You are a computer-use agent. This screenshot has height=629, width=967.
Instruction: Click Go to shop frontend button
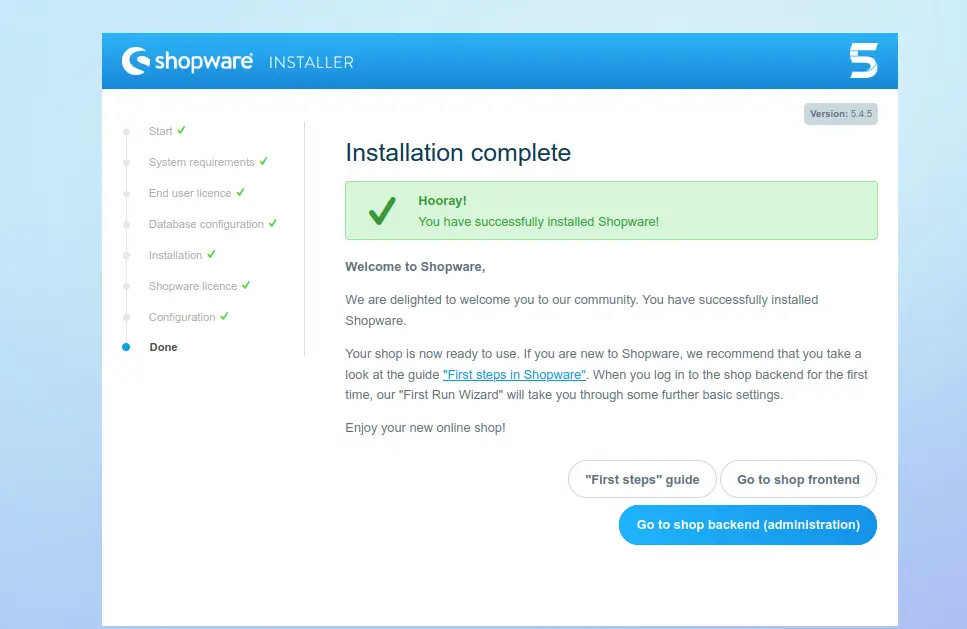798,479
